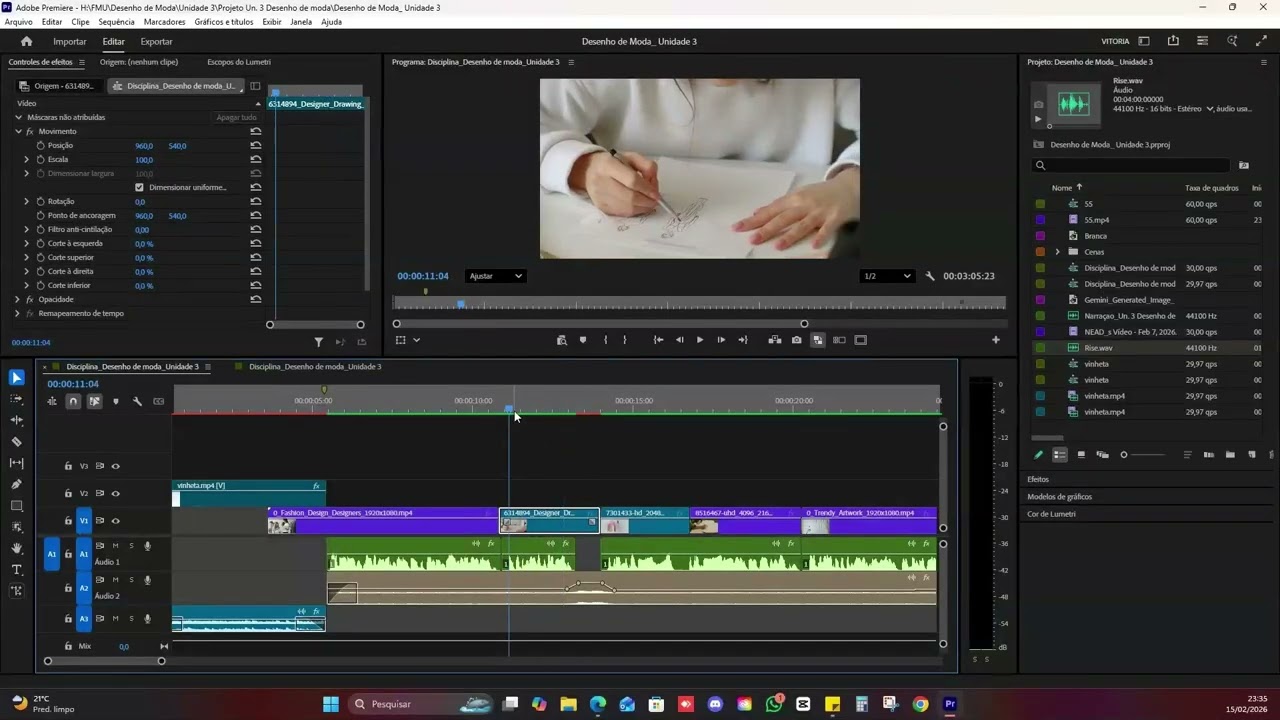Open playback resolution 1/2 dropdown
Viewport: 1280px width, 720px height.
(x=887, y=276)
